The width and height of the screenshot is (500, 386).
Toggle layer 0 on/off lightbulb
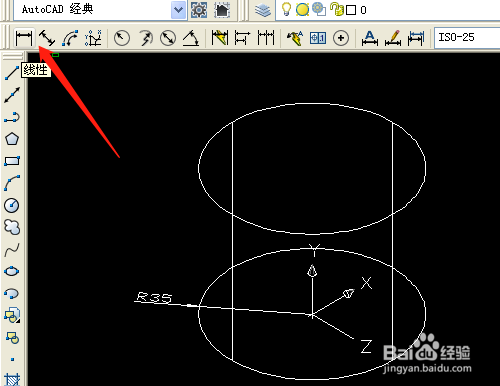coord(286,9)
